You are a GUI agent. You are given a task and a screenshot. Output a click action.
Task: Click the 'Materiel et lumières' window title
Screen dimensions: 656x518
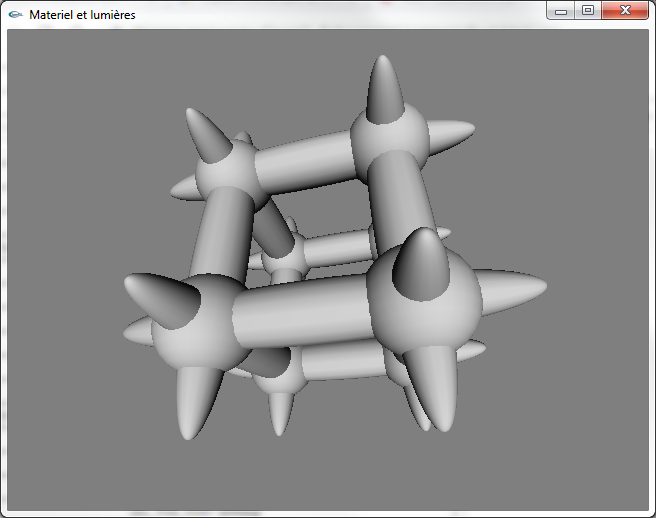coord(82,15)
